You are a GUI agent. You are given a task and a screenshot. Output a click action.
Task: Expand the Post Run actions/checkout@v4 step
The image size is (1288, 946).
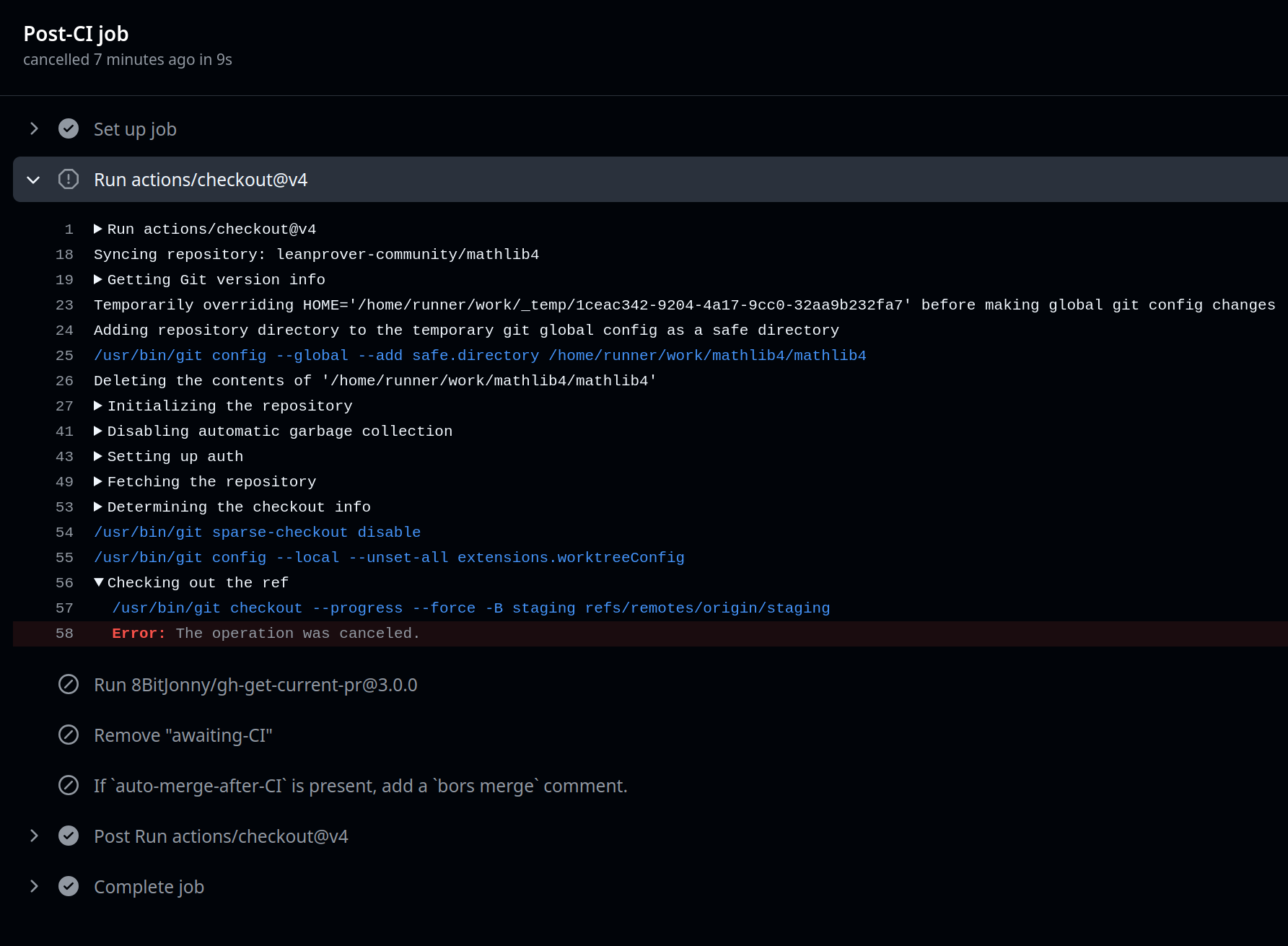34,836
